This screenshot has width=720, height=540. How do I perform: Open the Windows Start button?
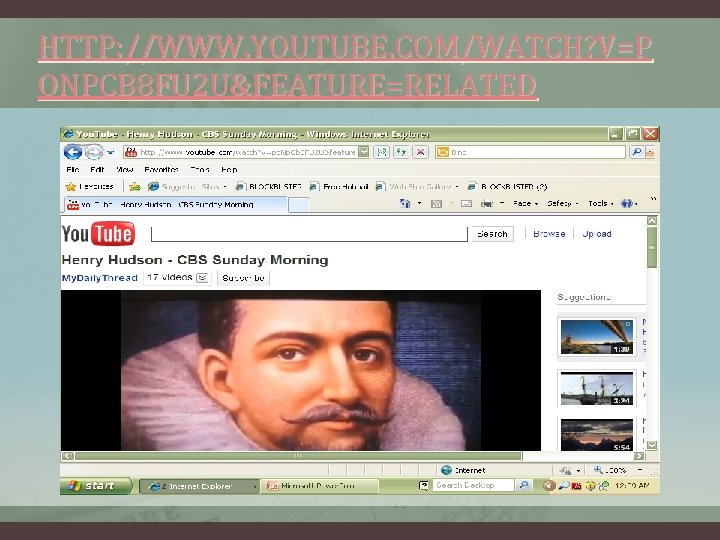(x=96, y=486)
